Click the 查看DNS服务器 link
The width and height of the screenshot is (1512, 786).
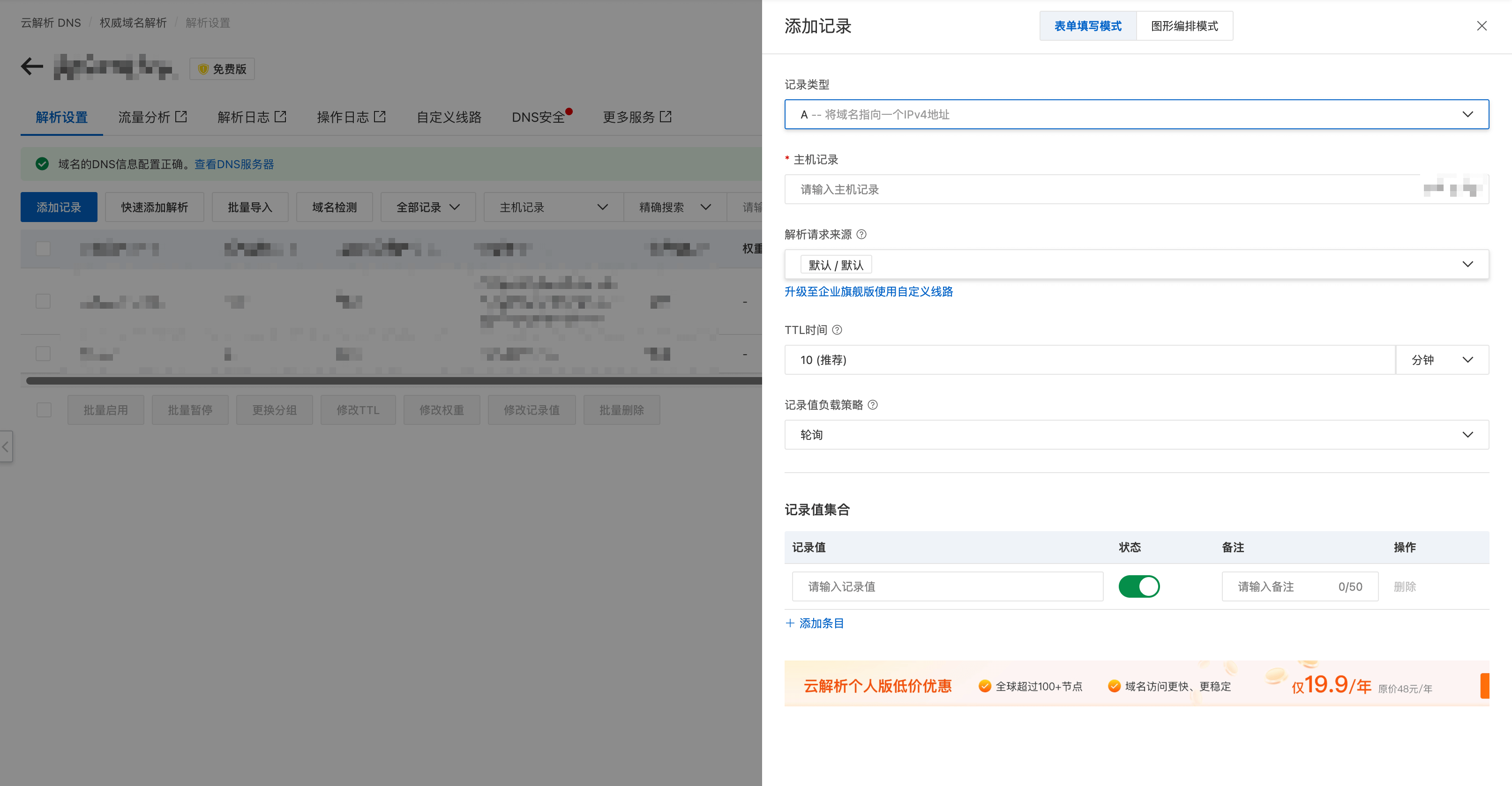point(234,164)
